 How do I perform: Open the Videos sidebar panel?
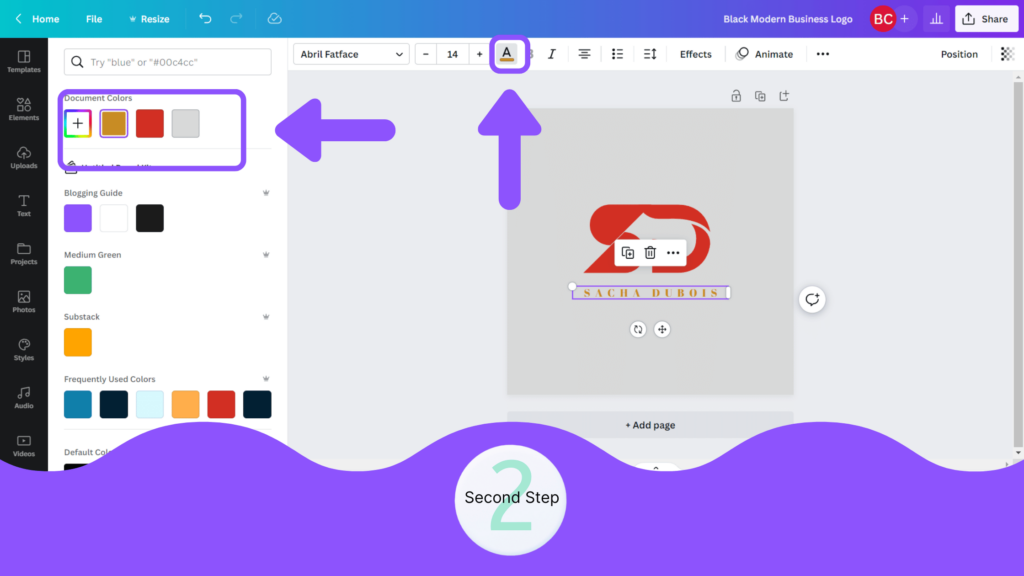24,445
